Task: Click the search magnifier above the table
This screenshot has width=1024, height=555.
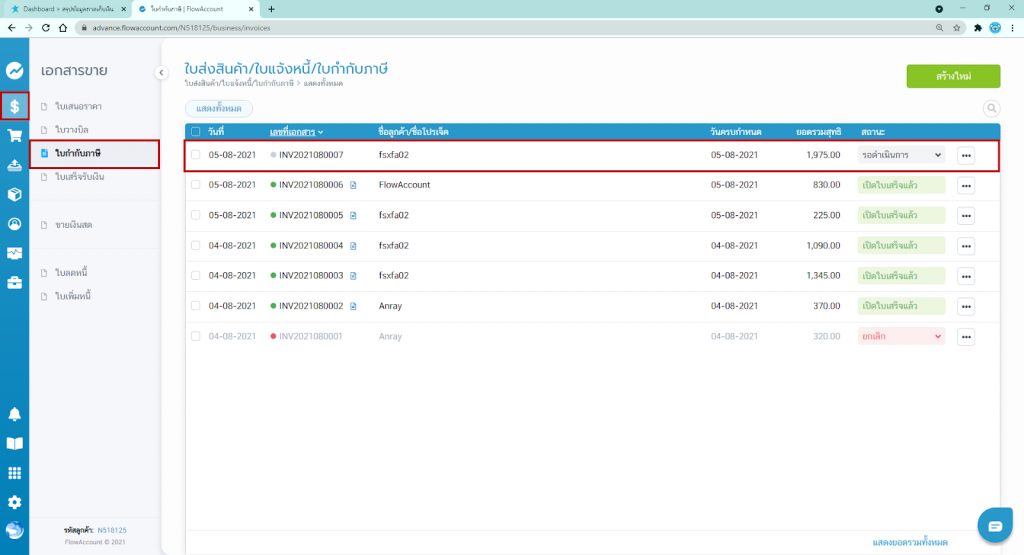Action: coord(991,108)
